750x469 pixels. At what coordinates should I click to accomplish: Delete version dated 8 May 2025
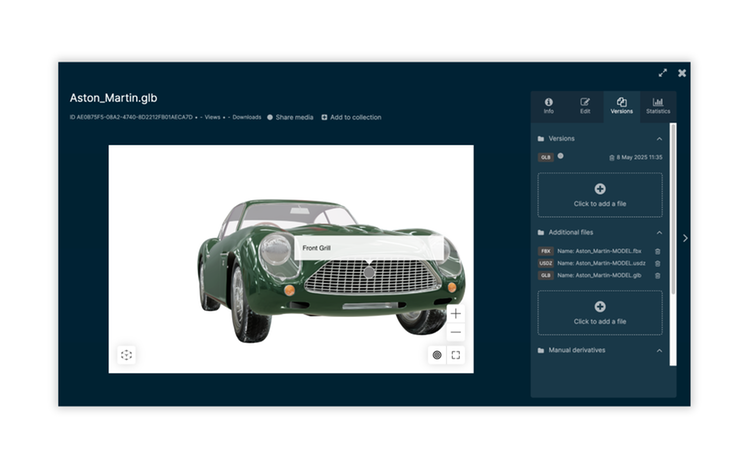611,158
